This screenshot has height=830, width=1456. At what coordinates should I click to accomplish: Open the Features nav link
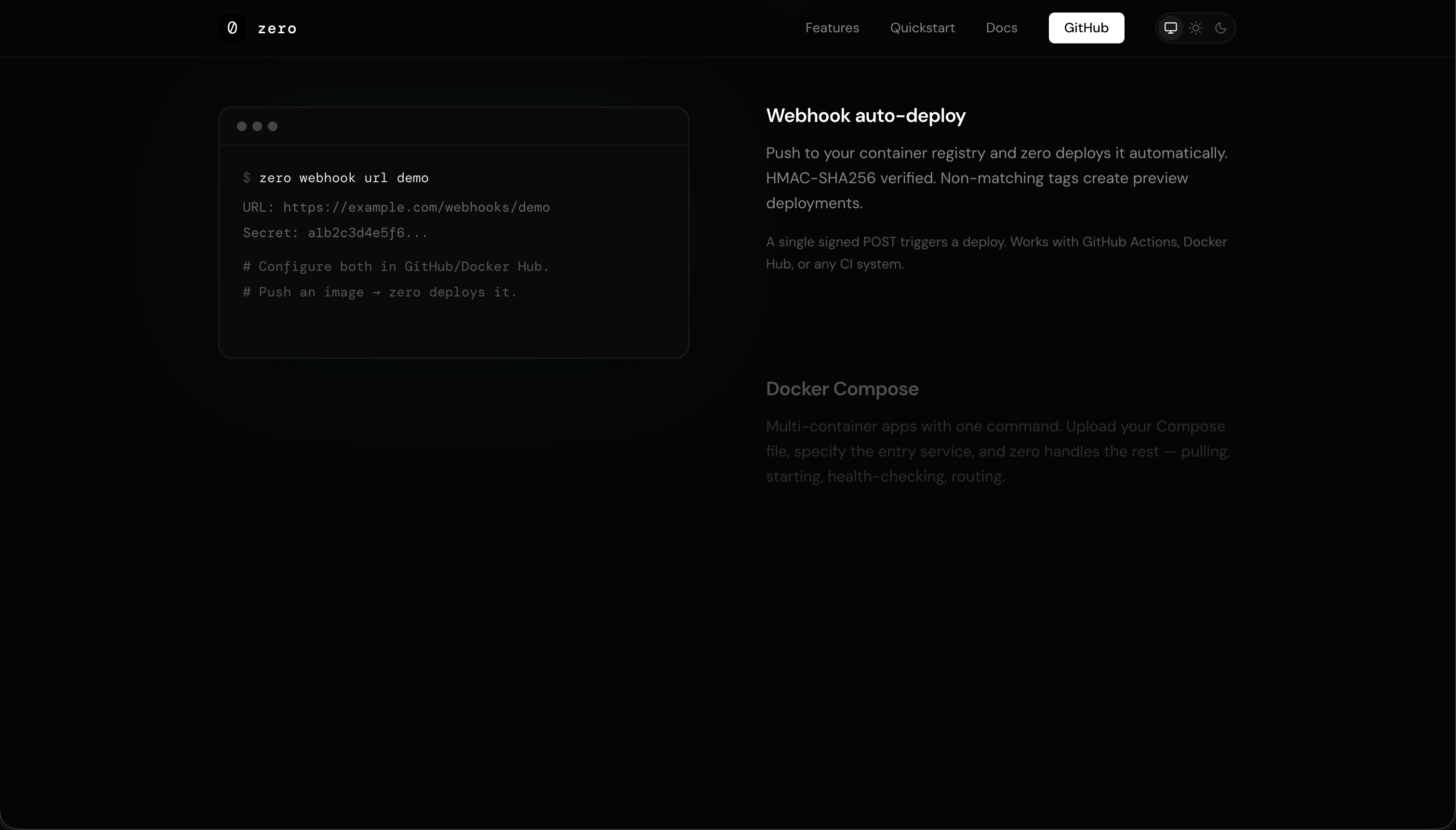pos(832,28)
